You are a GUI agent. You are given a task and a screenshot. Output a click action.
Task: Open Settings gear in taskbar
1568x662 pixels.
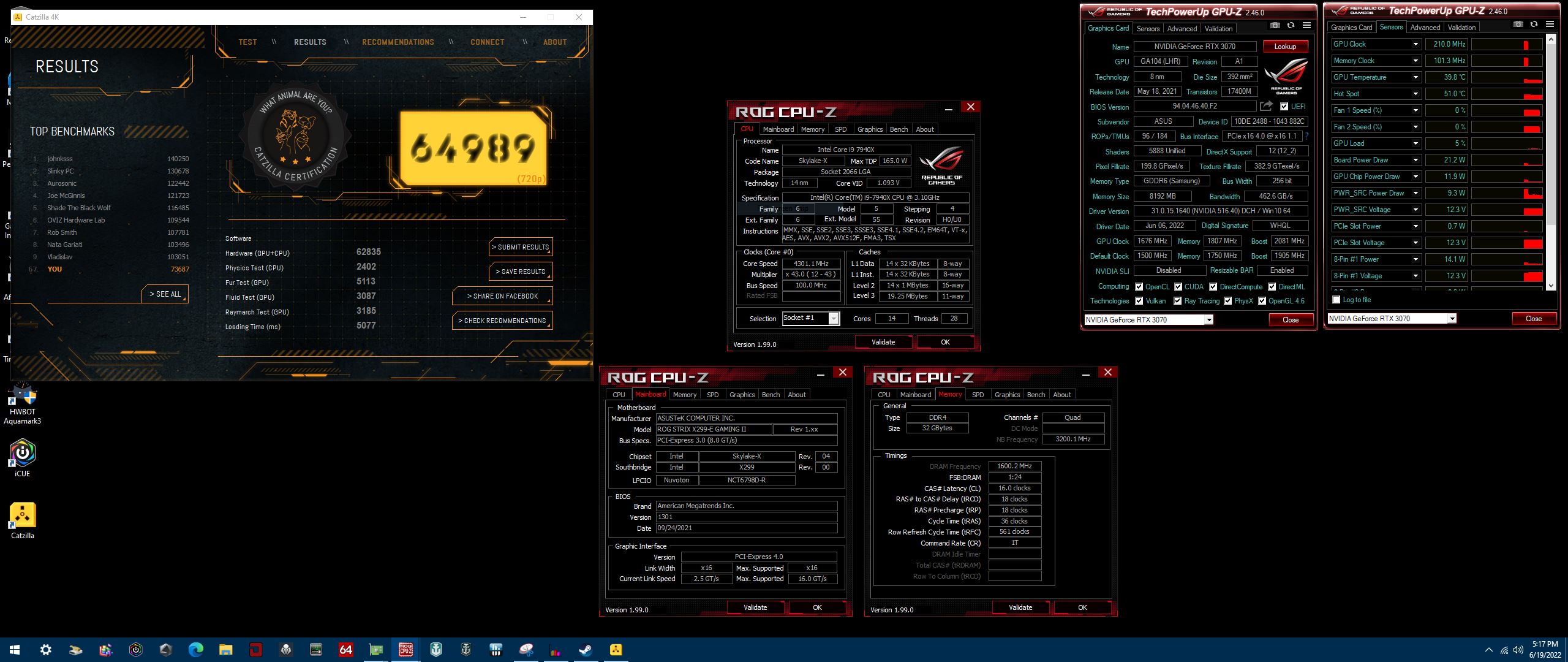(x=45, y=650)
